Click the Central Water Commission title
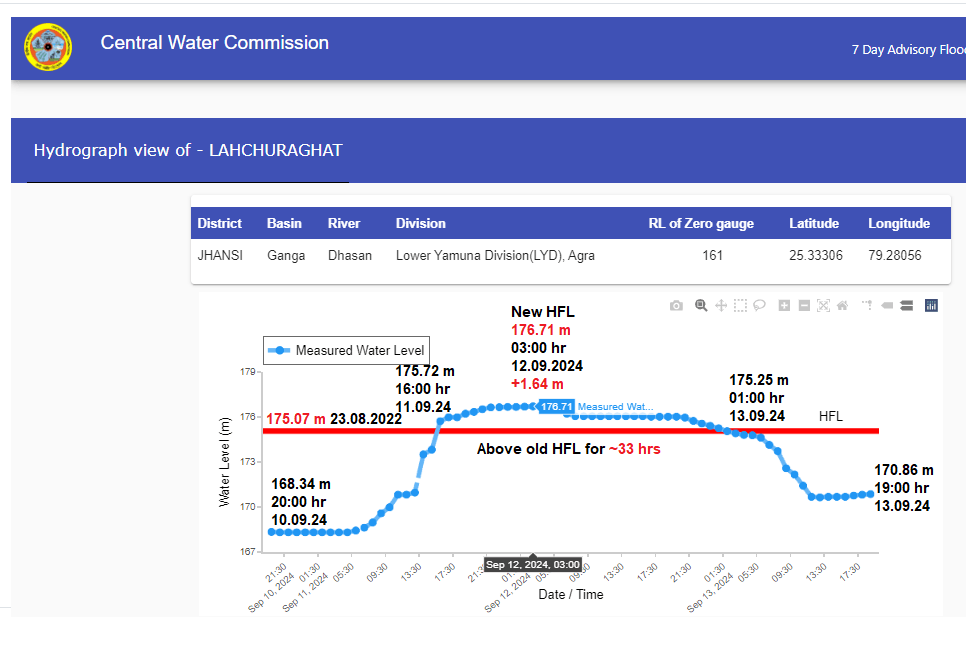Image resolution: width=966 pixels, height=654 pixels. click(214, 43)
